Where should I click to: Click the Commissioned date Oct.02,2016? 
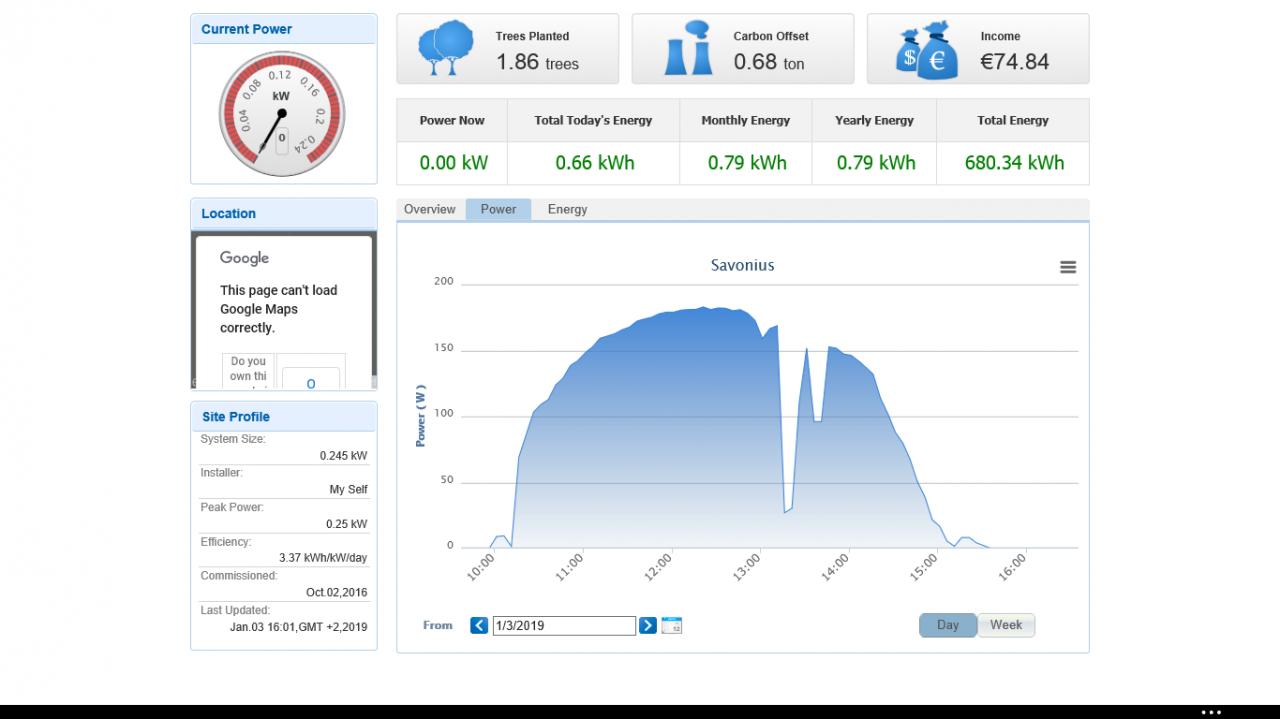pos(336,592)
